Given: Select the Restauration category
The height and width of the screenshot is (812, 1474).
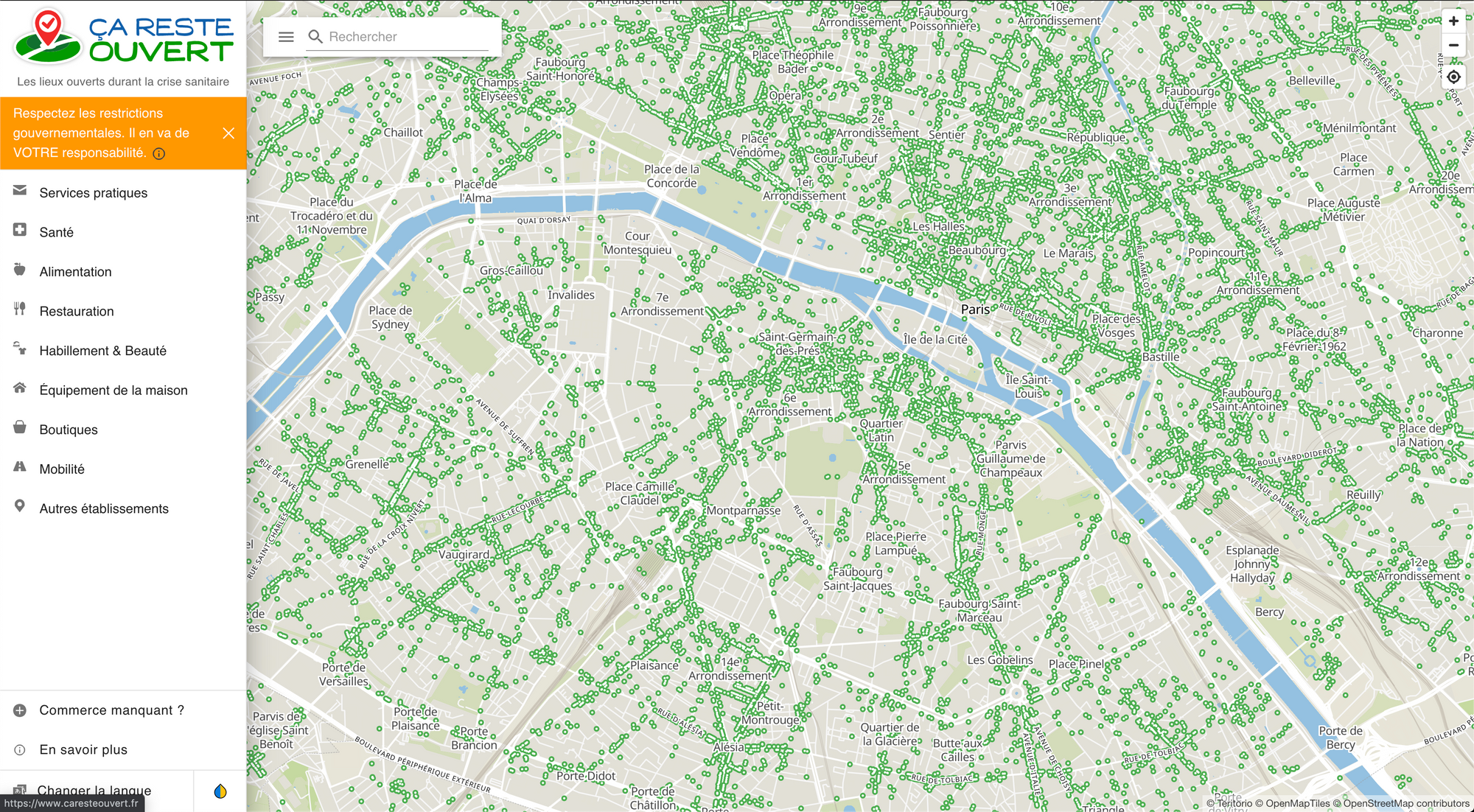Looking at the screenshot, I should tap(123, 311).
